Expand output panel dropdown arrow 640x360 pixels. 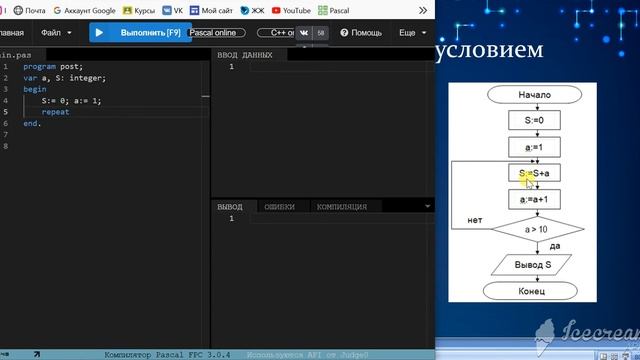pos(427,206)
